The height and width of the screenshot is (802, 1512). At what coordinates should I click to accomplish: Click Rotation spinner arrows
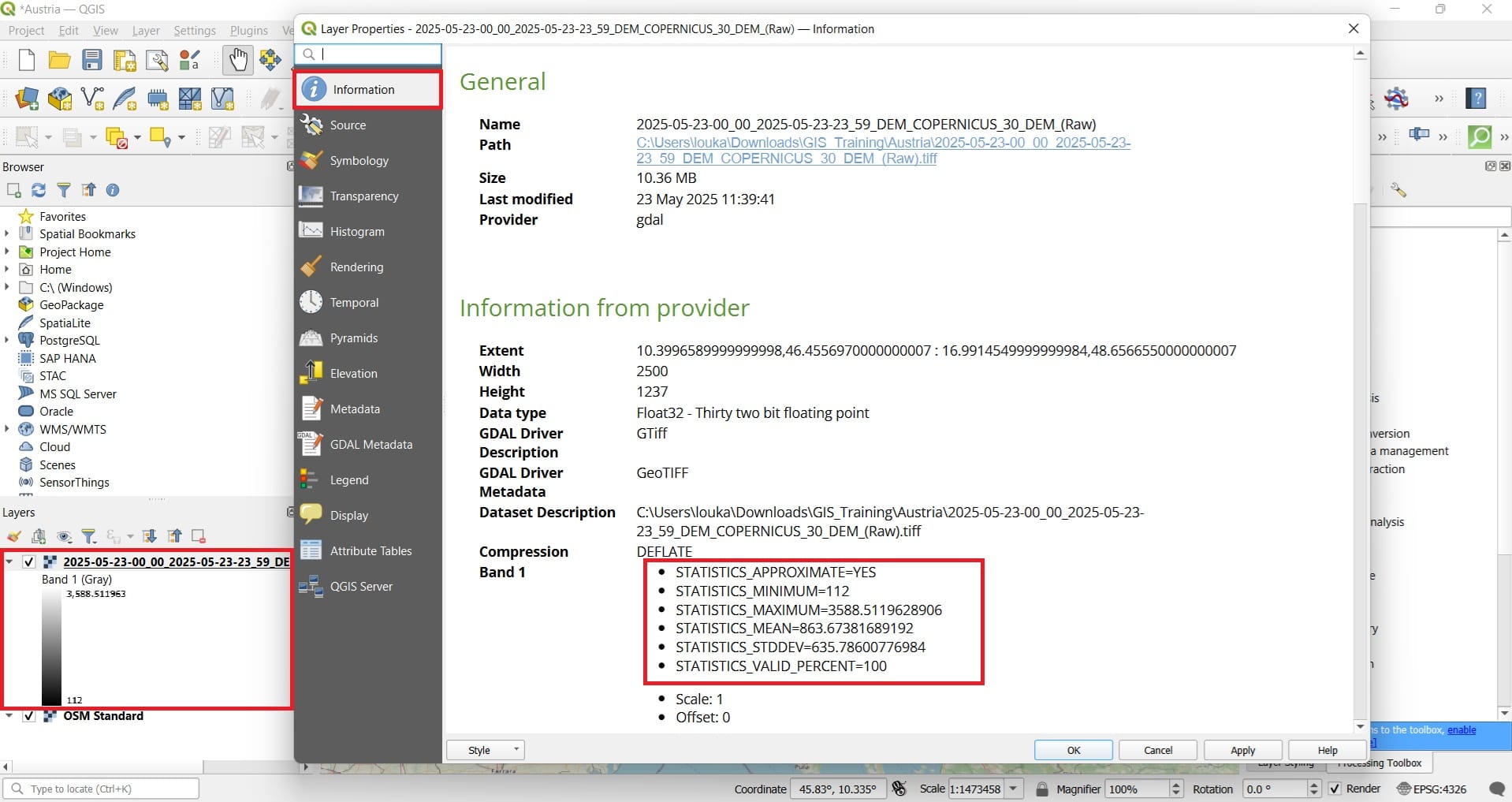tap(1313, 789)
